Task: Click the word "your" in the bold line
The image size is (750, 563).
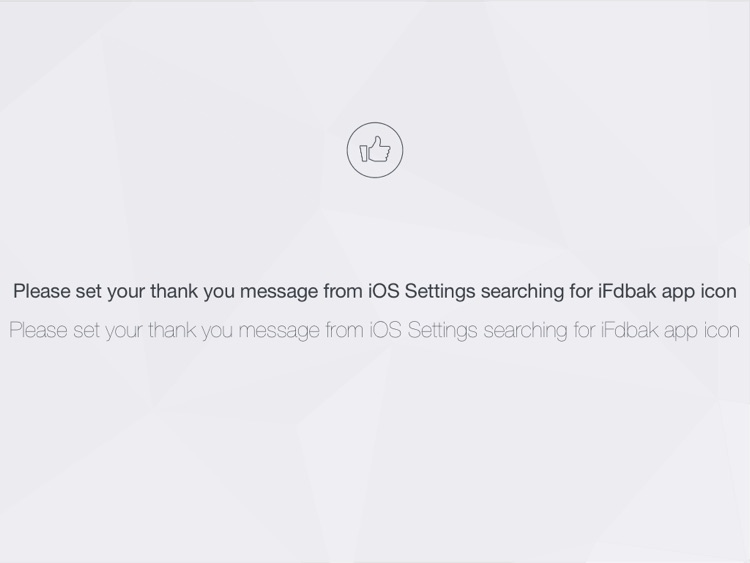Action: coord(125,291)
